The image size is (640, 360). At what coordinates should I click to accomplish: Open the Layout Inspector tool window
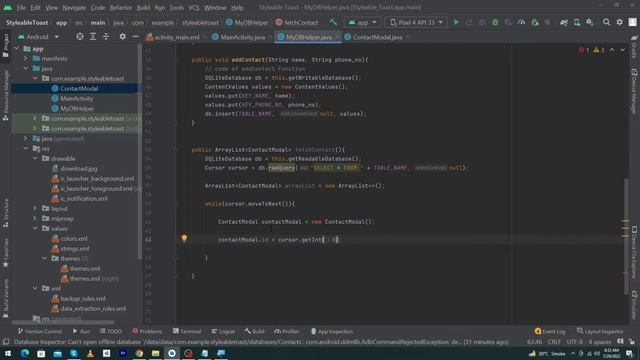(600, 331)
